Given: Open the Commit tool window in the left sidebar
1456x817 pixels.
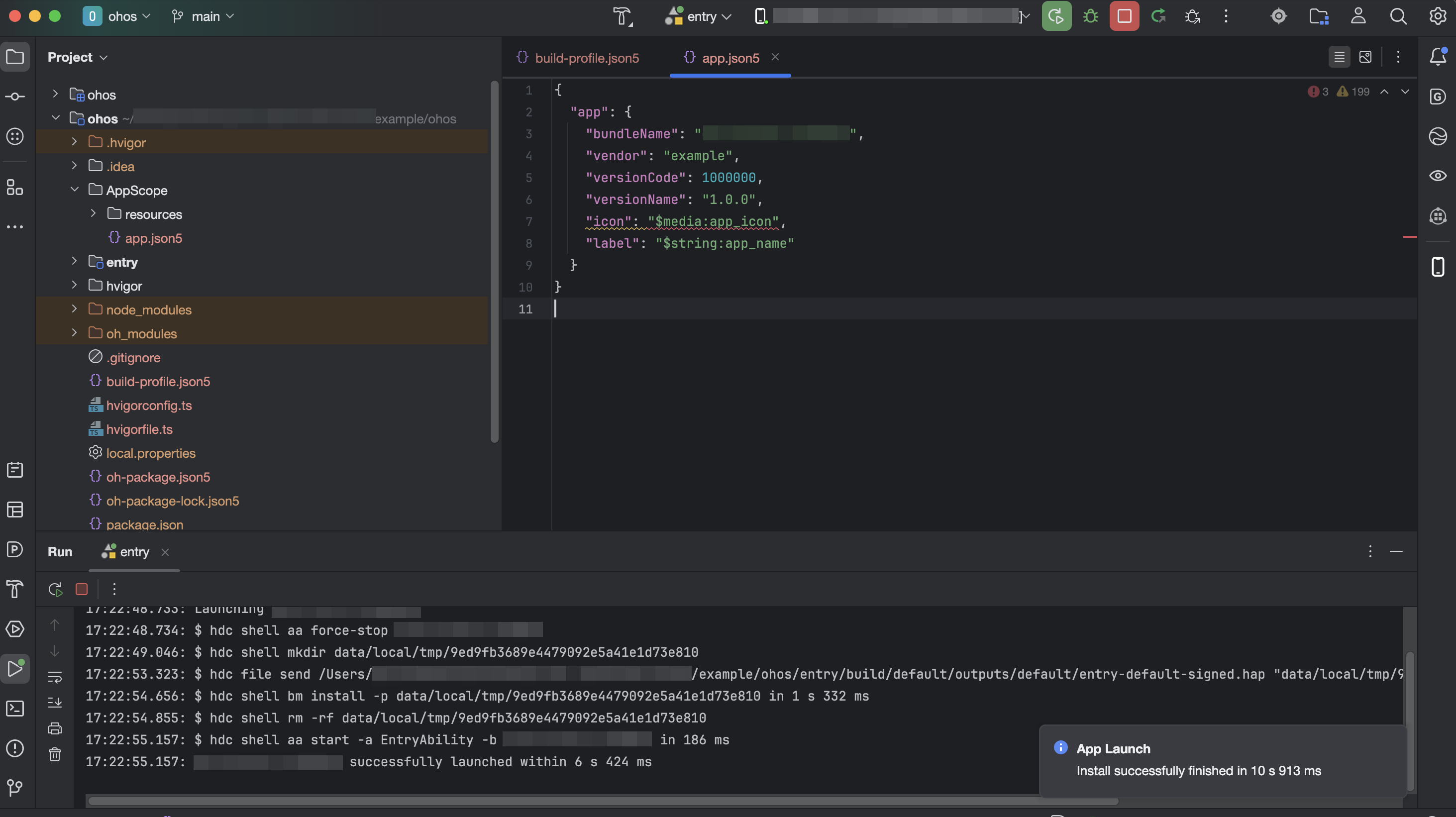Looking at the screenshot, I should pos(15,97).
